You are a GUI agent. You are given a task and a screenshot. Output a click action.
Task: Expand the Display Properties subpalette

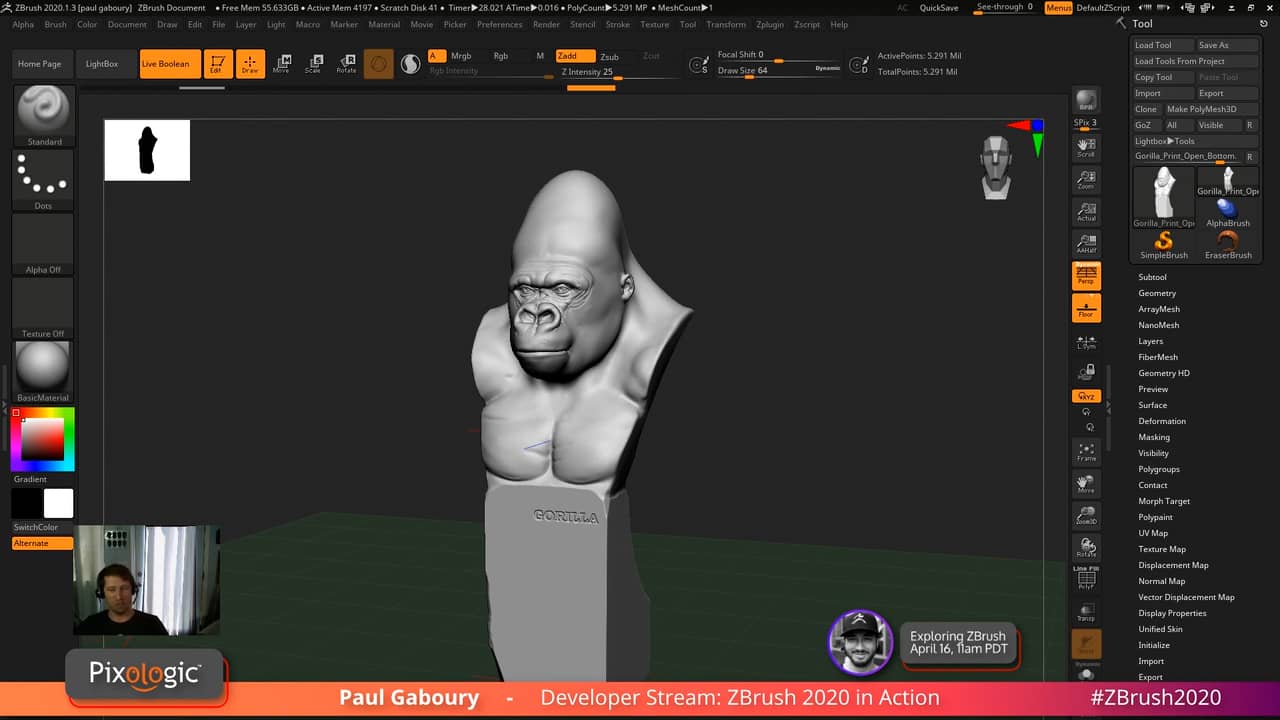click(x=1172, y=613)
